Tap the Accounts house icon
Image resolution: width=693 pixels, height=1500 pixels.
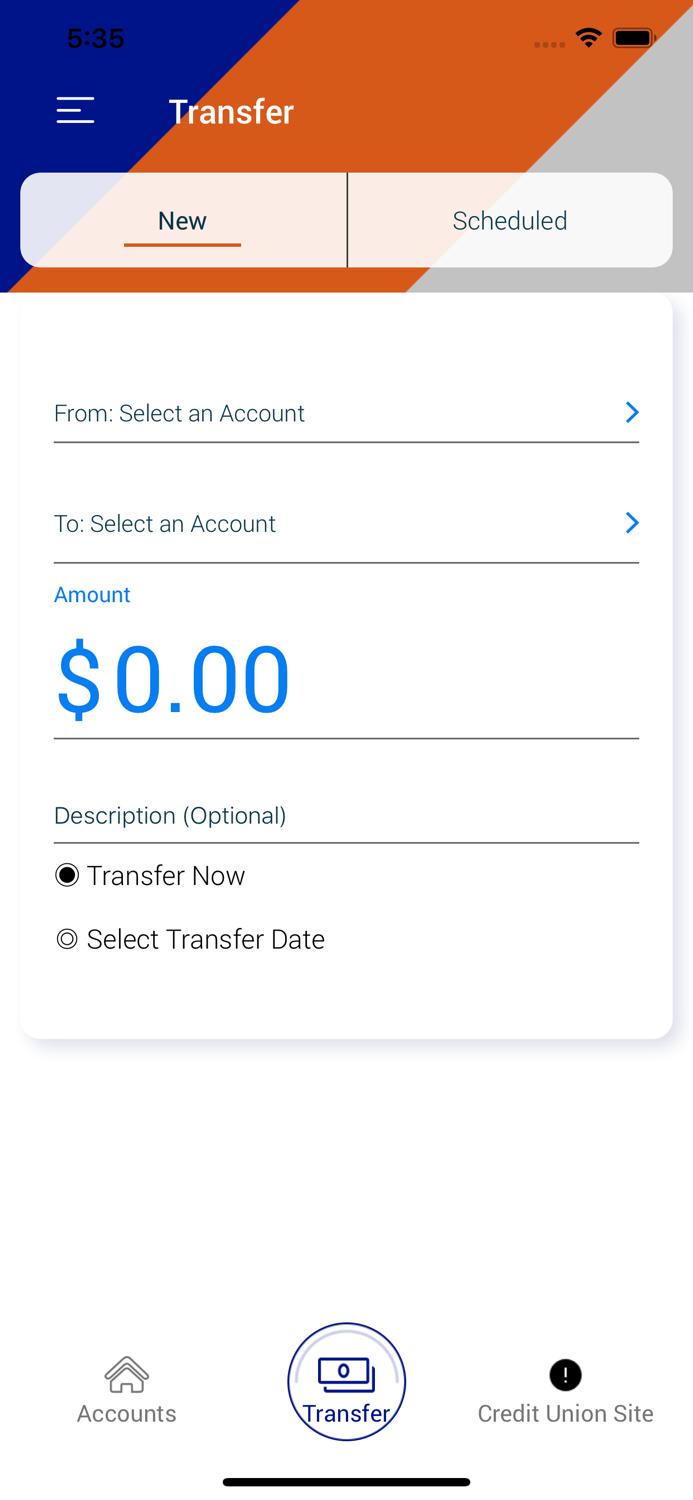point(127,1375)
